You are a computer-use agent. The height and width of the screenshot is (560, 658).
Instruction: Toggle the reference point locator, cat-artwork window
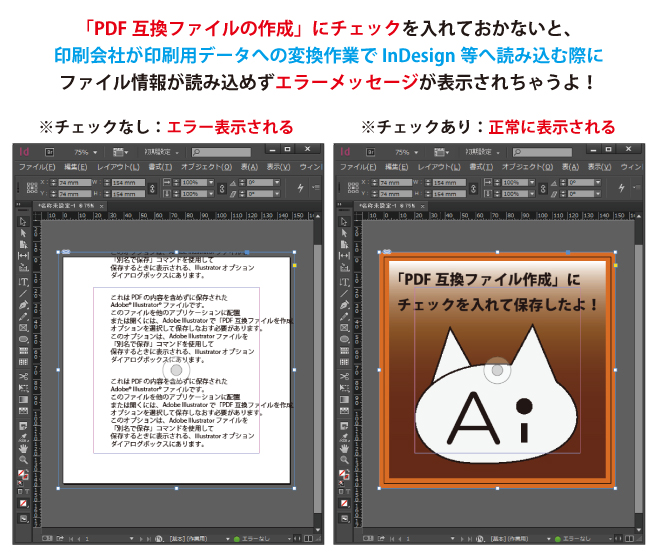[x=353, y=188]
